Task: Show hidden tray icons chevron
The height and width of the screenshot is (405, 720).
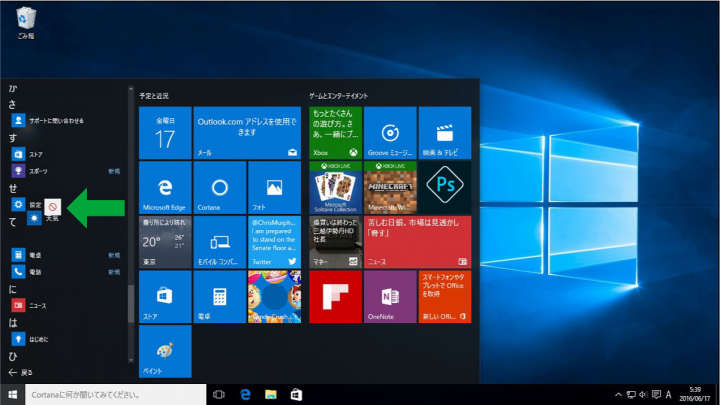Action: tap(618, 394)
